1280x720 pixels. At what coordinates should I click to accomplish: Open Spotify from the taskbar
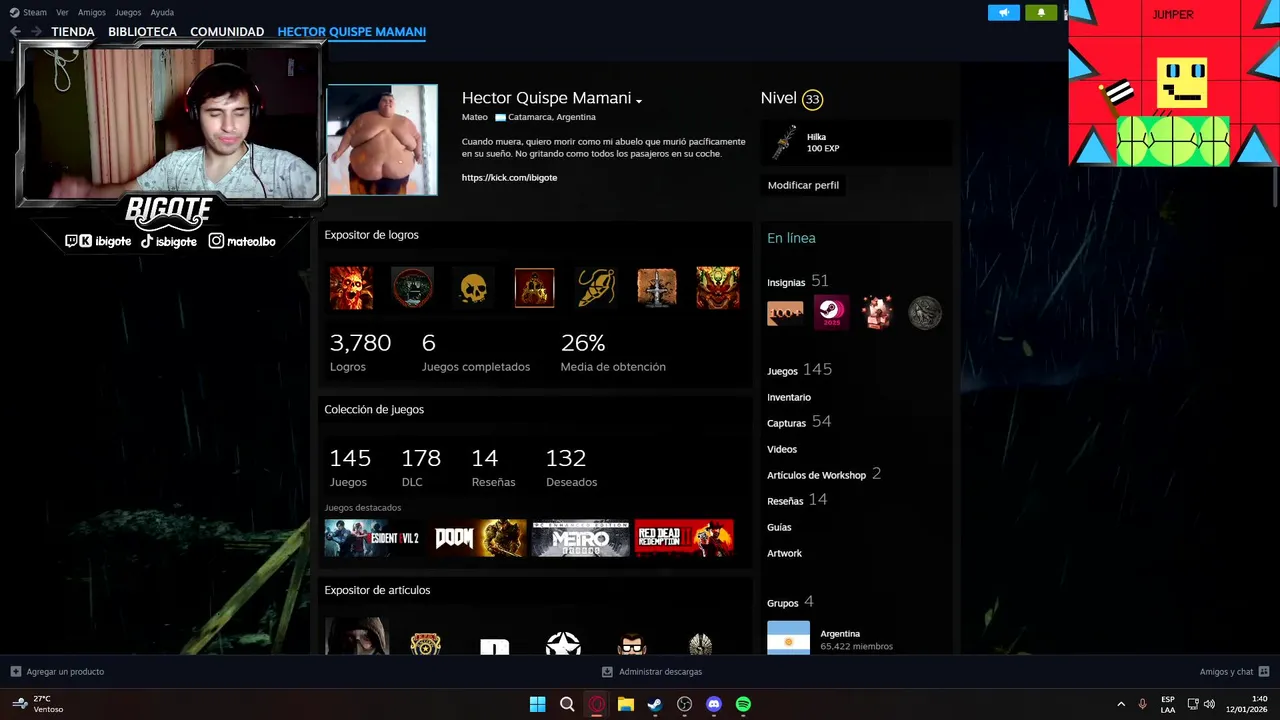pos(743,704)
